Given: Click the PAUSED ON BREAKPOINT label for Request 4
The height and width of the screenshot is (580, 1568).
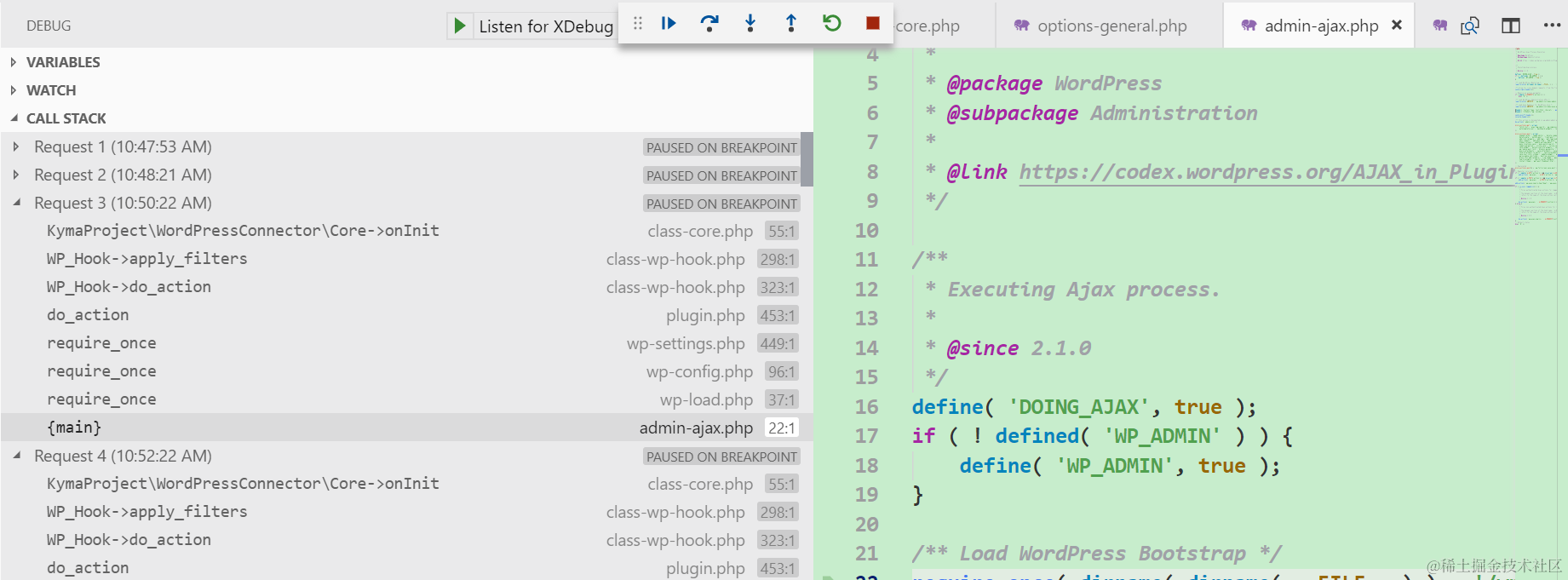Looking at the screenshot, I should pyautogui.click(x=721, y=457).
